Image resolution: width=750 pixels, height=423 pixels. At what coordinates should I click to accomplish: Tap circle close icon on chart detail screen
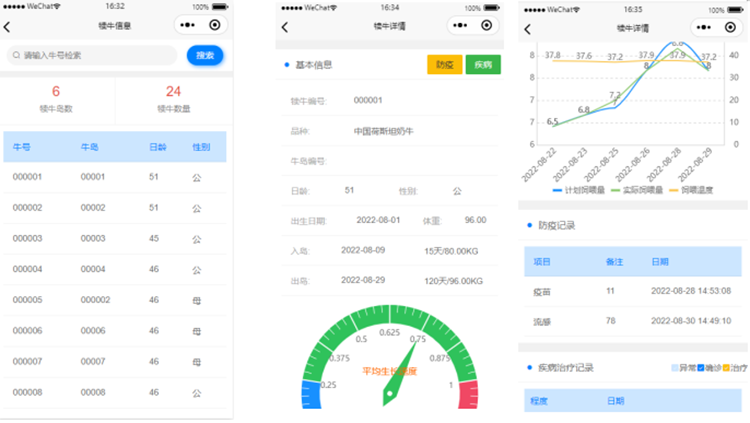(730, 27)
